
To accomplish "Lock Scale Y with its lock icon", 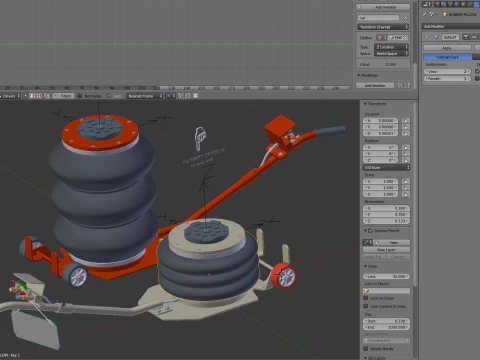I will 406,188.
